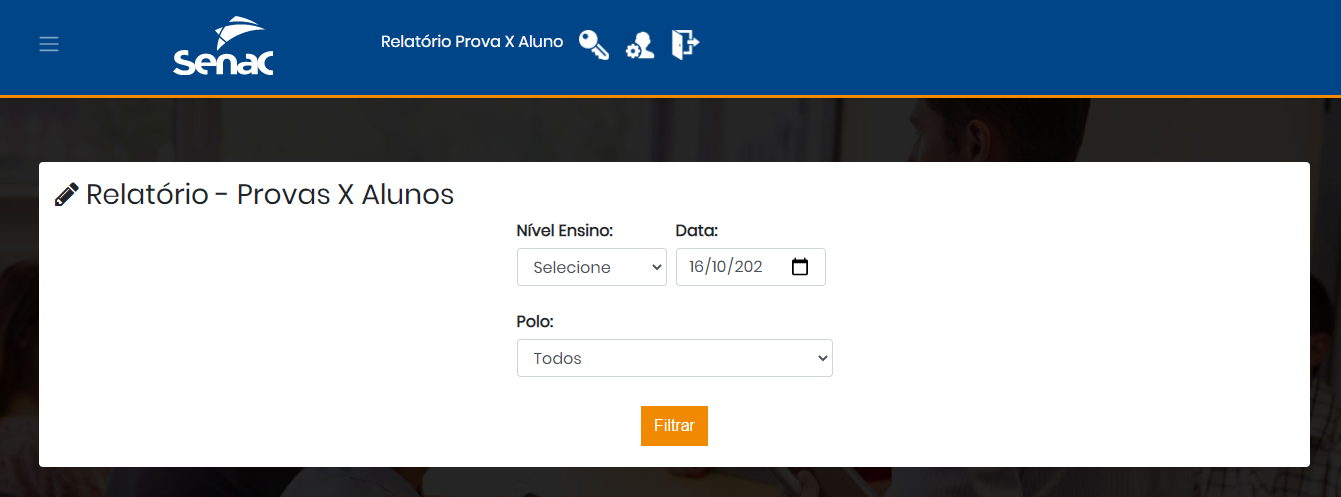The image size is (1341, 497).
Task: Expand the Polo dropdown showing Todos
Action: [675, 358]
